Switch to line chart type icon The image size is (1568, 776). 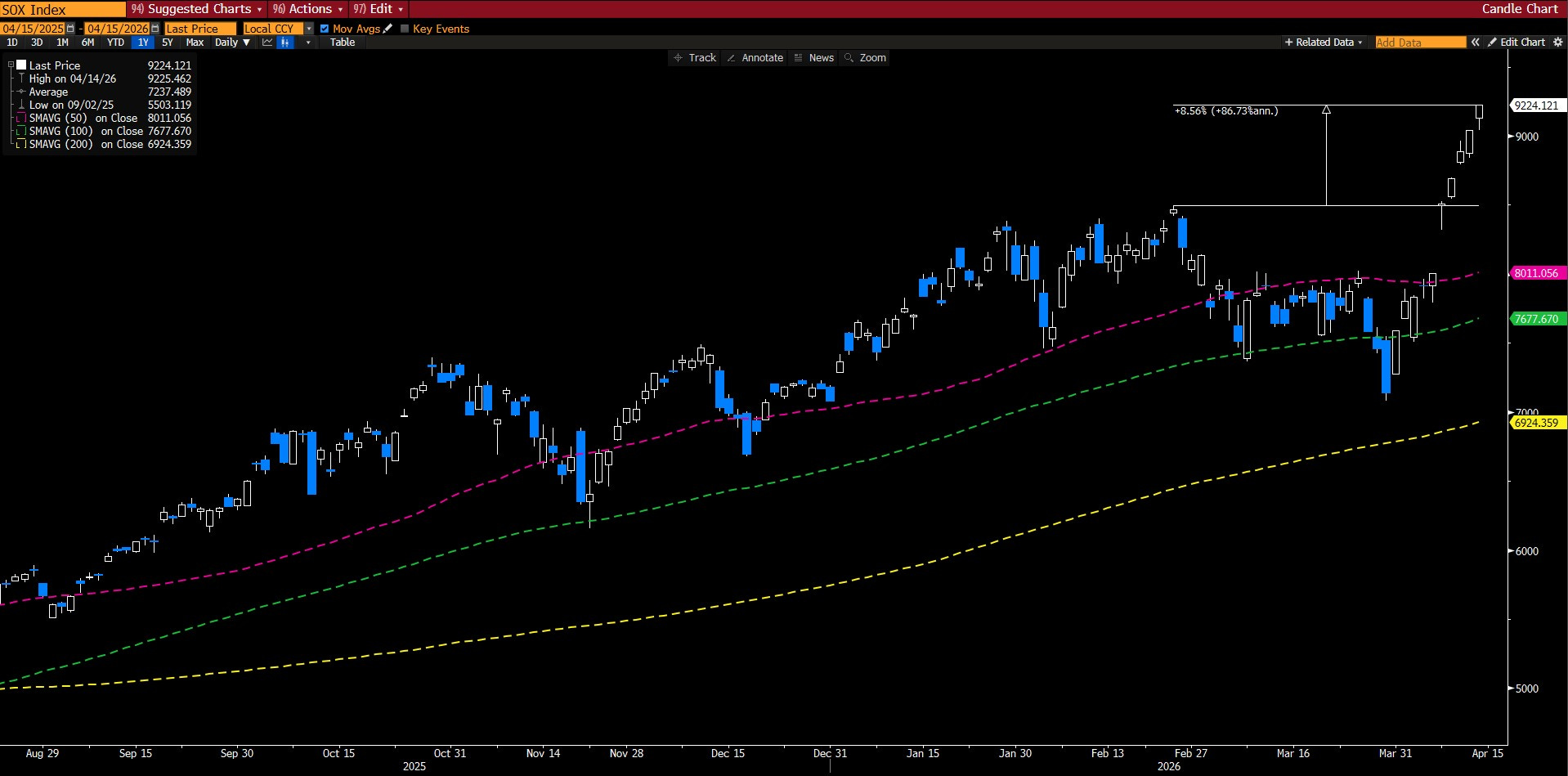click(x=267, y=43)
